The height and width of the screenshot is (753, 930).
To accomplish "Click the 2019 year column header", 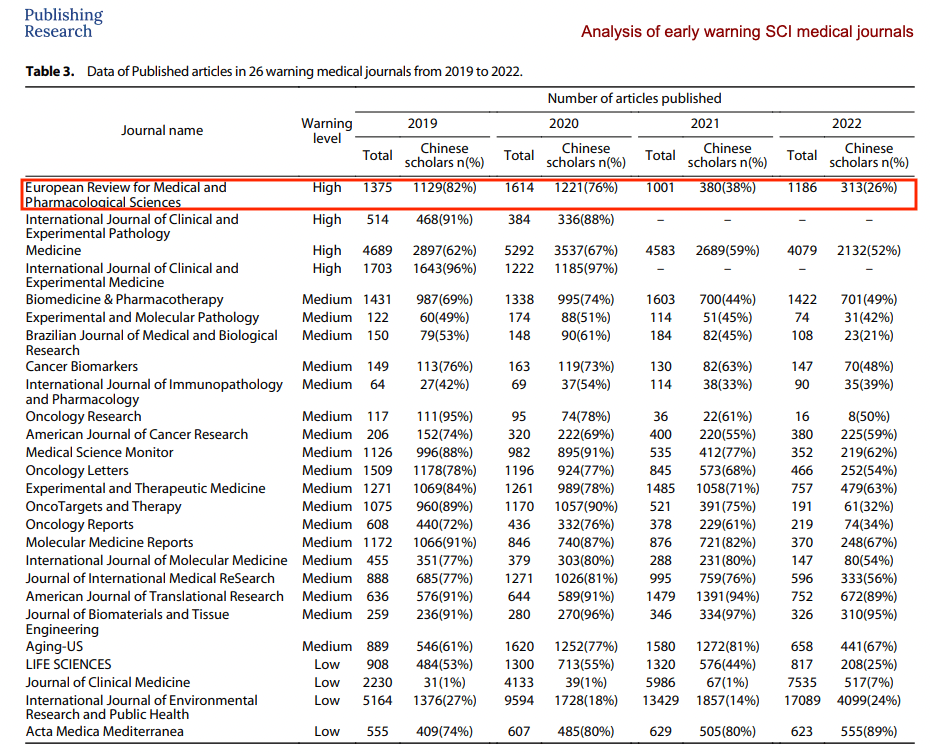I will pyautogui.click(x=422, y=124).
